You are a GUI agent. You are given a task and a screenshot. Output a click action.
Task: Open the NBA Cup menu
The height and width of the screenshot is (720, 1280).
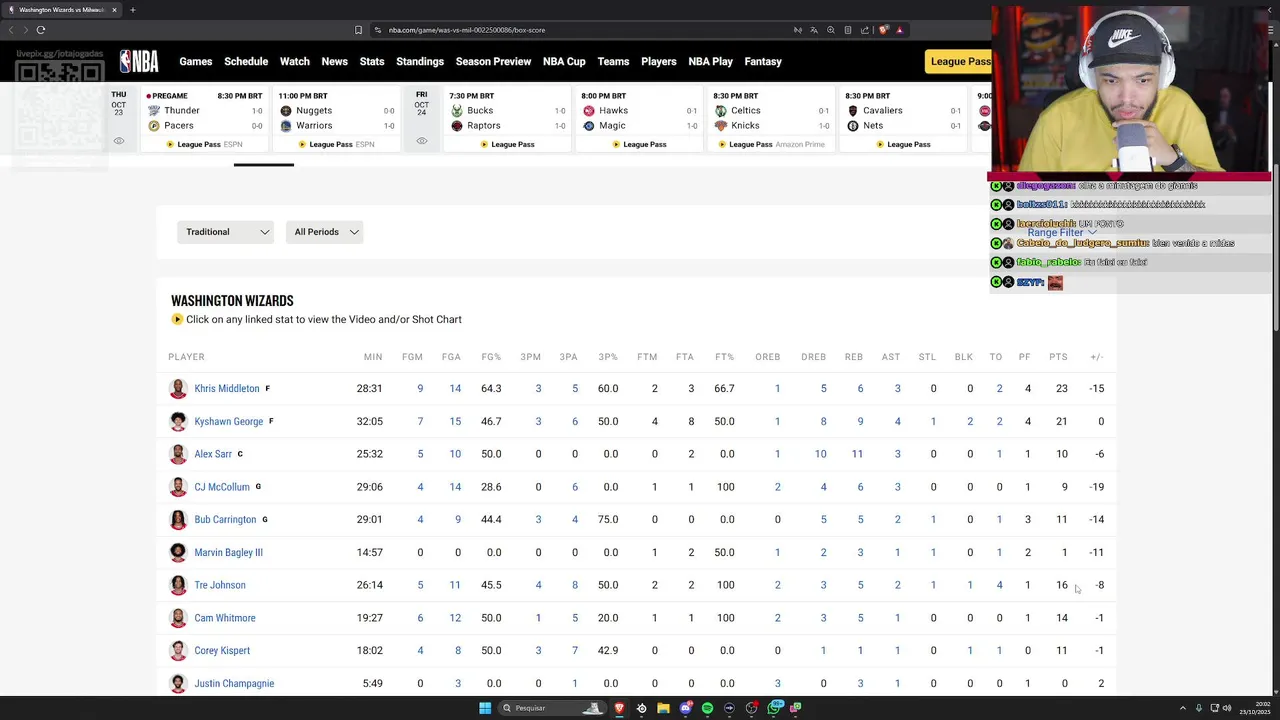[x=564, y=62]
